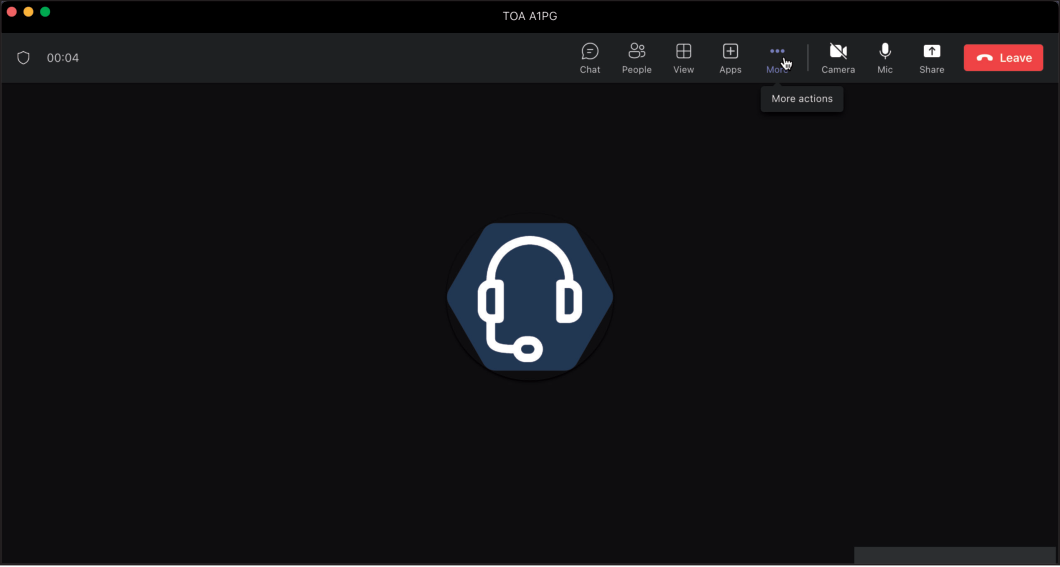1060x567 pixels.
Task: Open the View layout options
Action: pos(683,57)
